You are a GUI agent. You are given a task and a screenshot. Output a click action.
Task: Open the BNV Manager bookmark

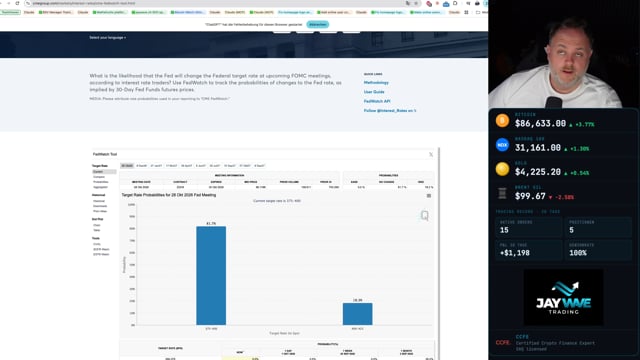pyautogui.click(x=56, y=12)
